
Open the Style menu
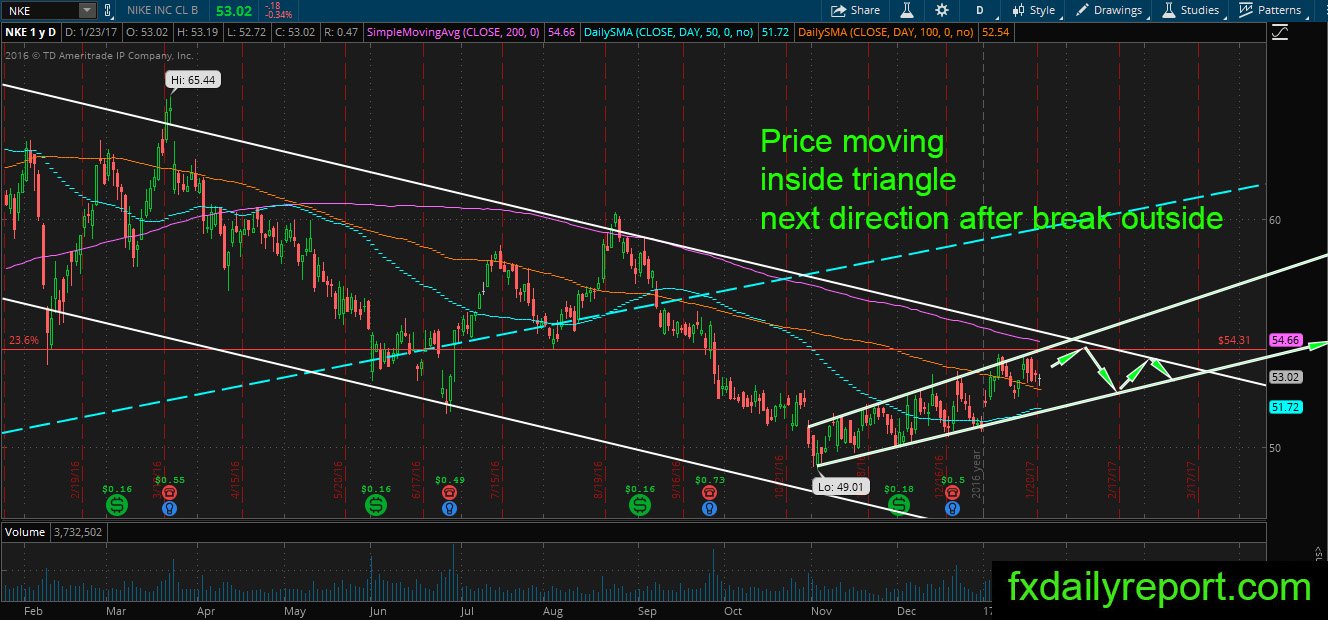coord(1033,10)
